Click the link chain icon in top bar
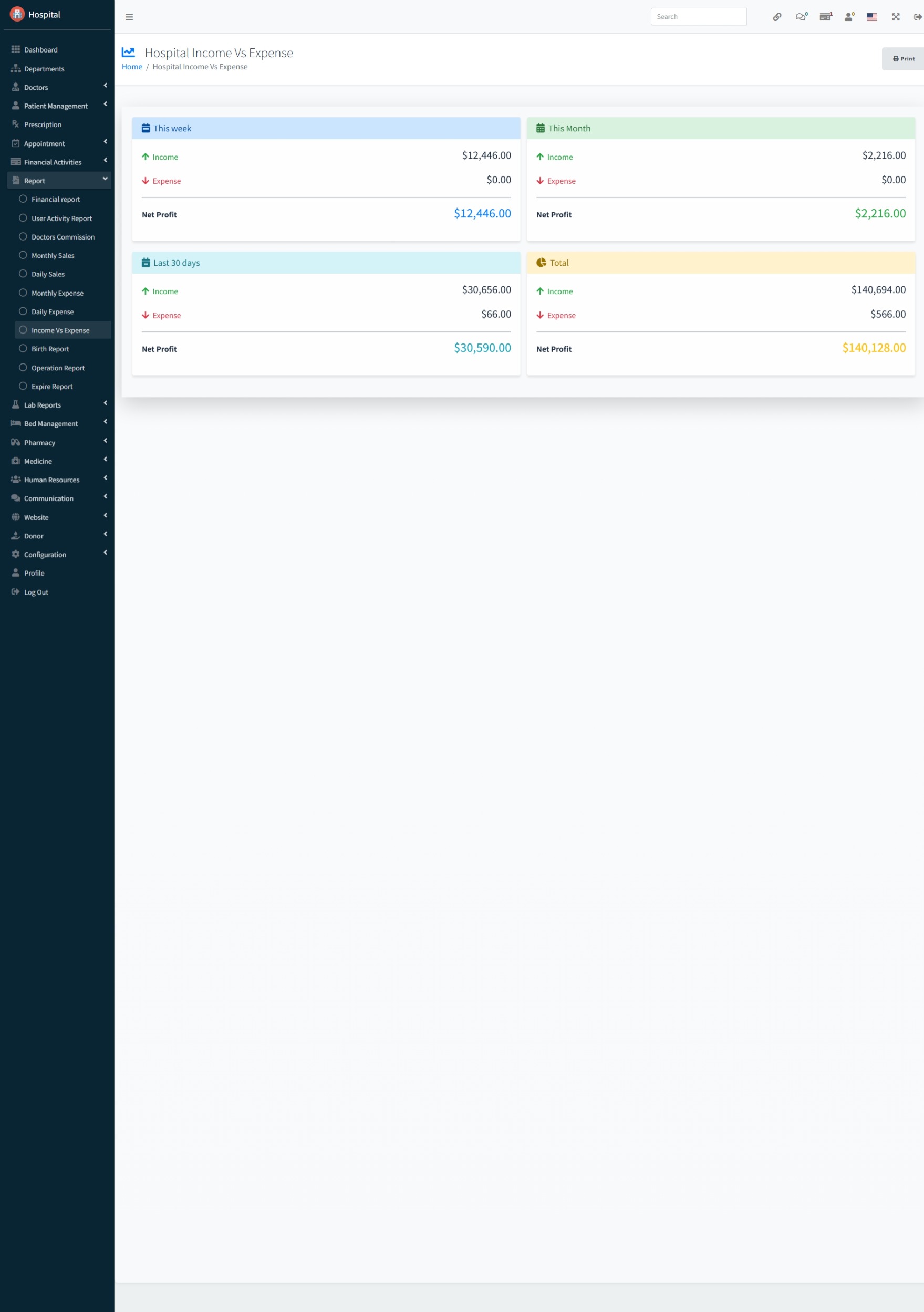The width and height of the screenshot is (924, 1312). click(x=776, y=17)
